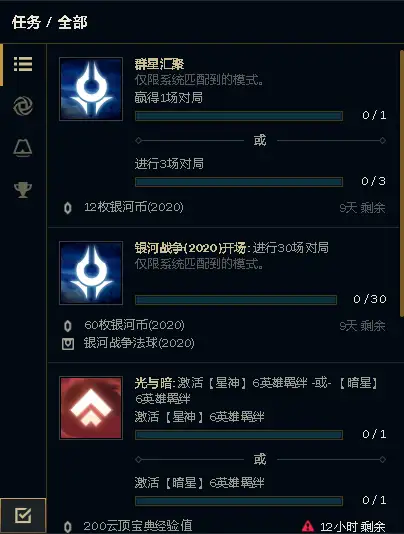Open the swirl category icon in sidebar
Viewport: 404px width, 534px height.
(x=23, y=106)
